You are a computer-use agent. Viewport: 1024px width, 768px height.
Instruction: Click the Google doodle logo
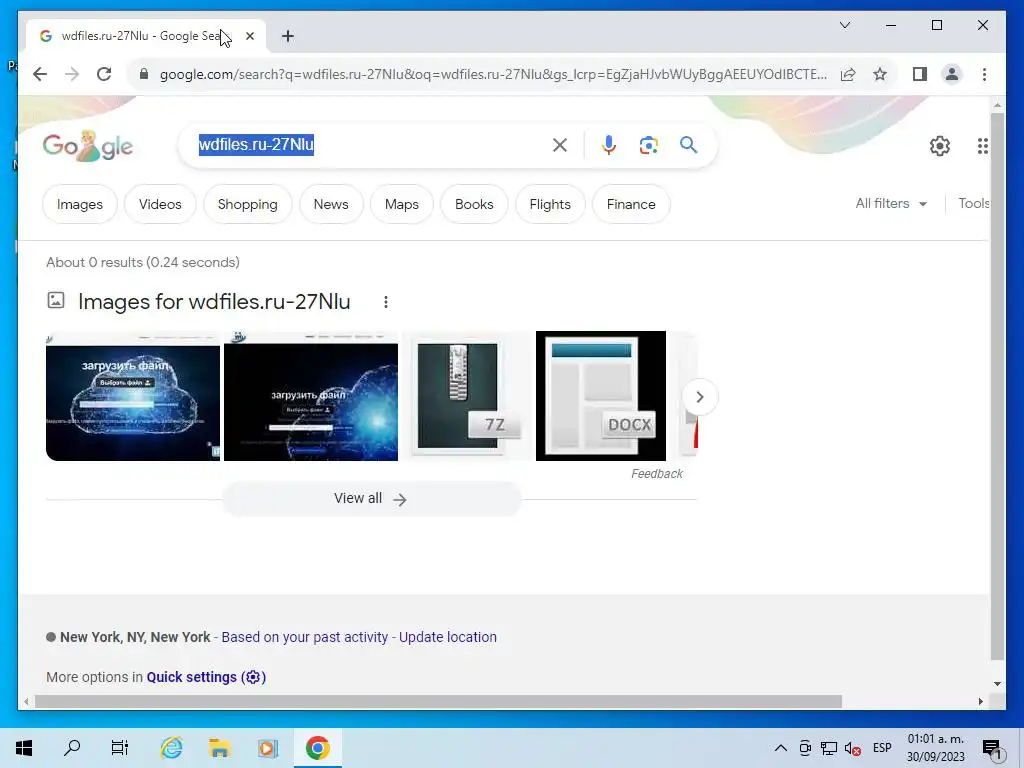[88, 146]
